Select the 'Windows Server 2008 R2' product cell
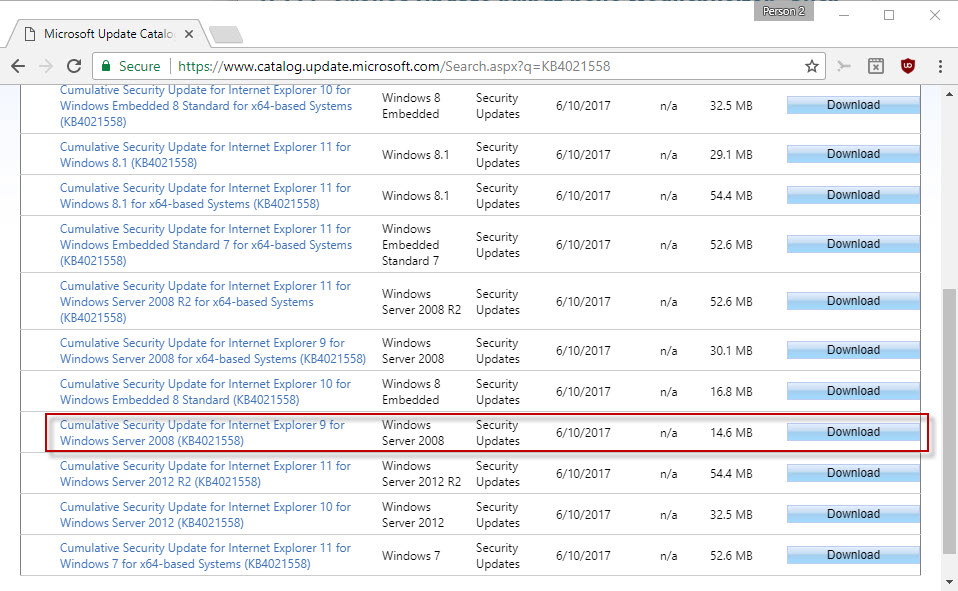The image size is (958, 591). 422,301
